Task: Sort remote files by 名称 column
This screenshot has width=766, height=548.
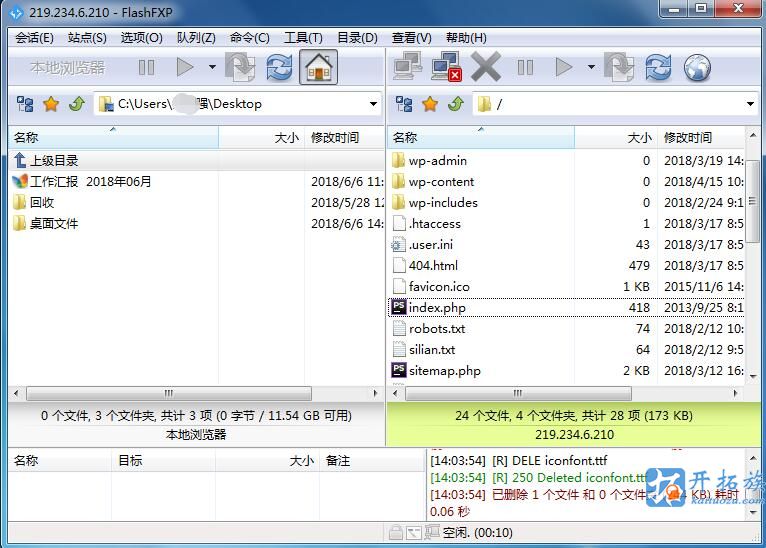Action: coord(481,138)
